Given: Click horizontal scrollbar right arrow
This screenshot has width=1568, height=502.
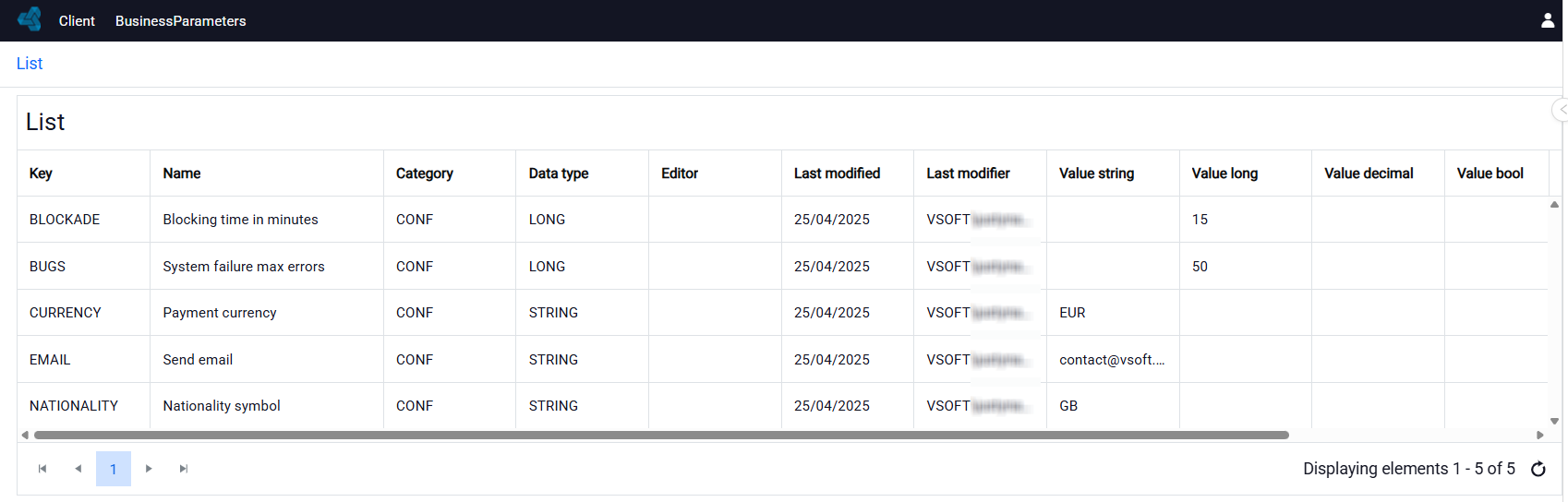Looking at the screenshot, I should 1540,435.
